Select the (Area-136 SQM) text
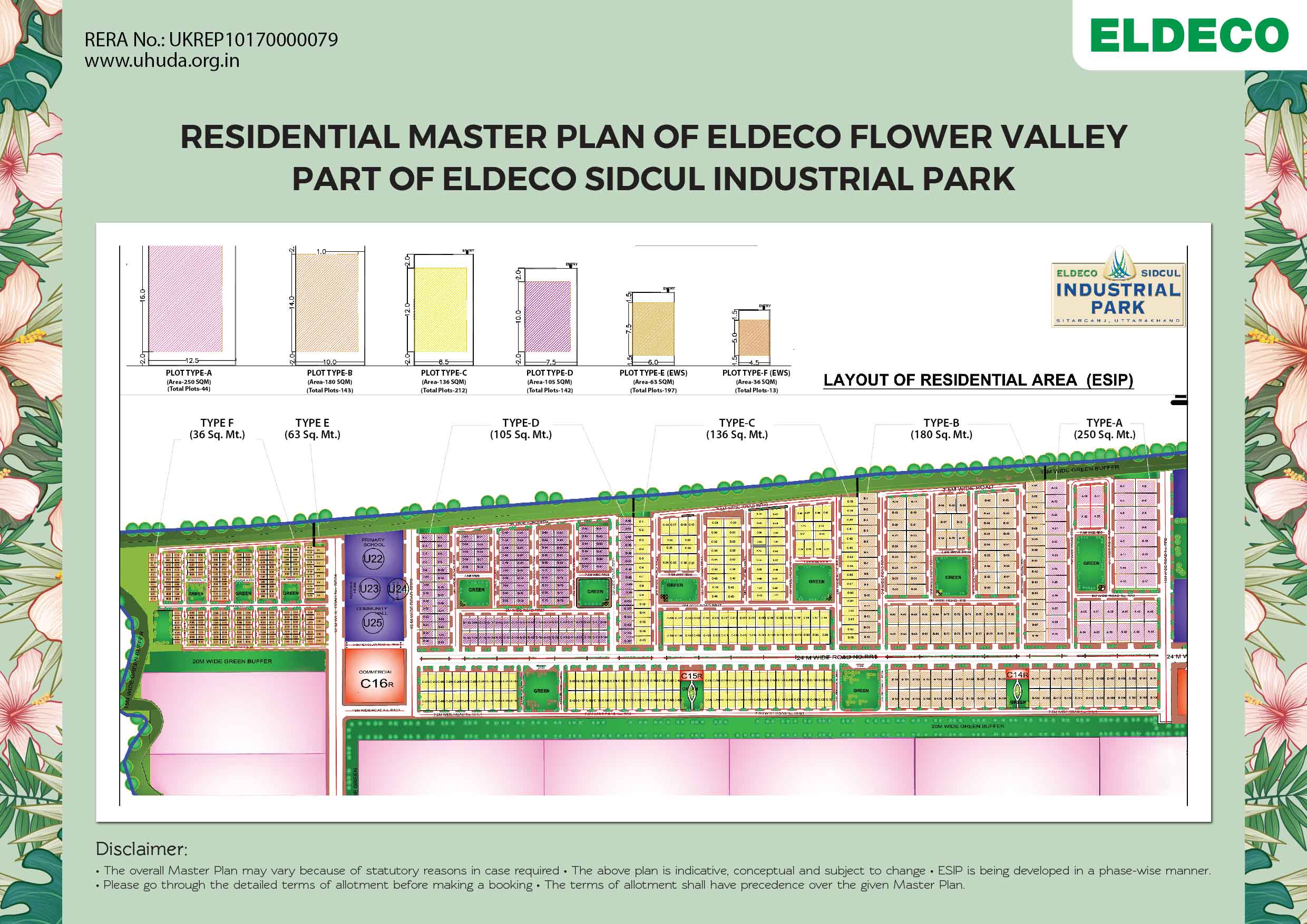 (x=444, y=382)
